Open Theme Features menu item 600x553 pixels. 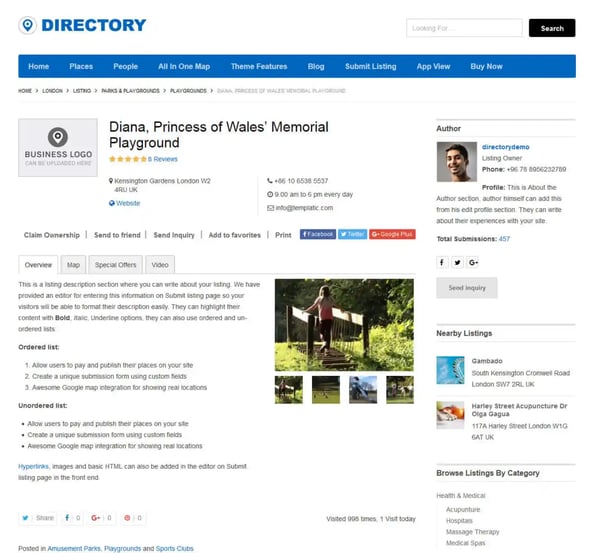tap(259, 66)
